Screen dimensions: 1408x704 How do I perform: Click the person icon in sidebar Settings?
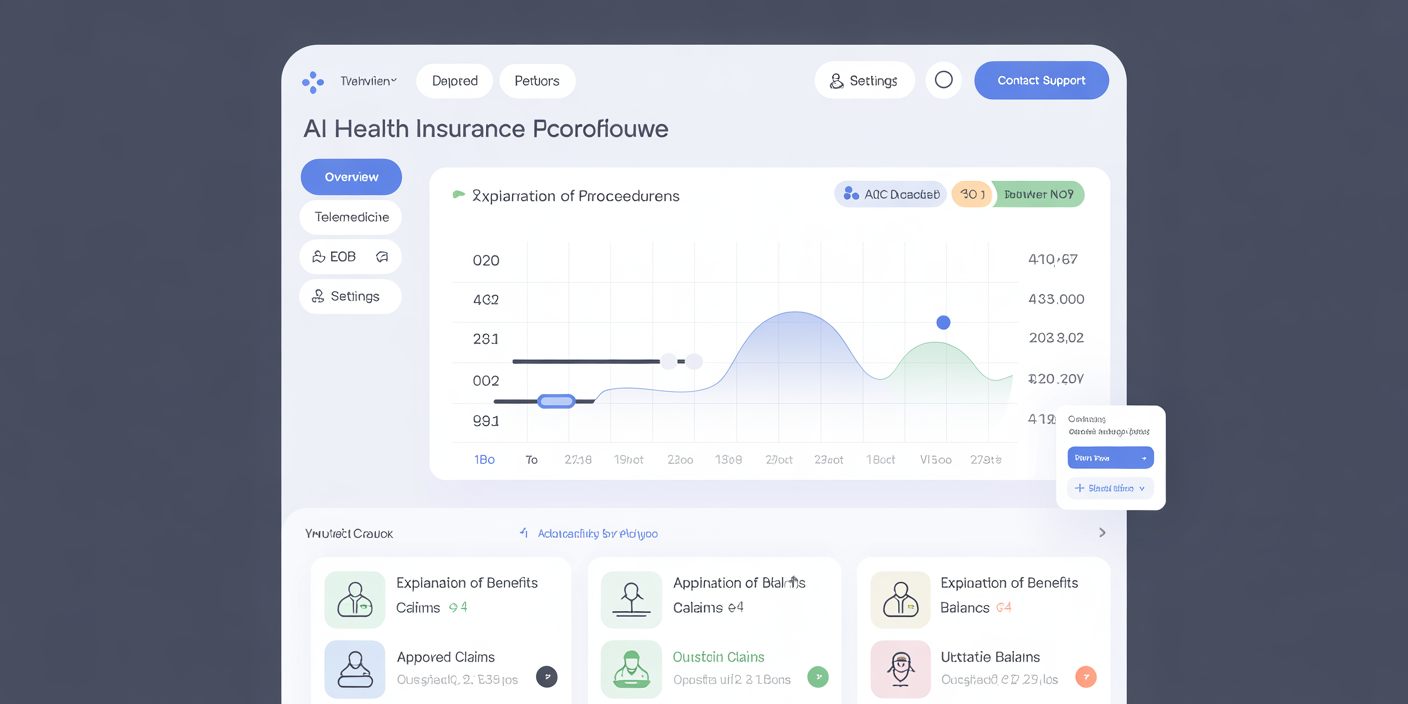[318, 296]
